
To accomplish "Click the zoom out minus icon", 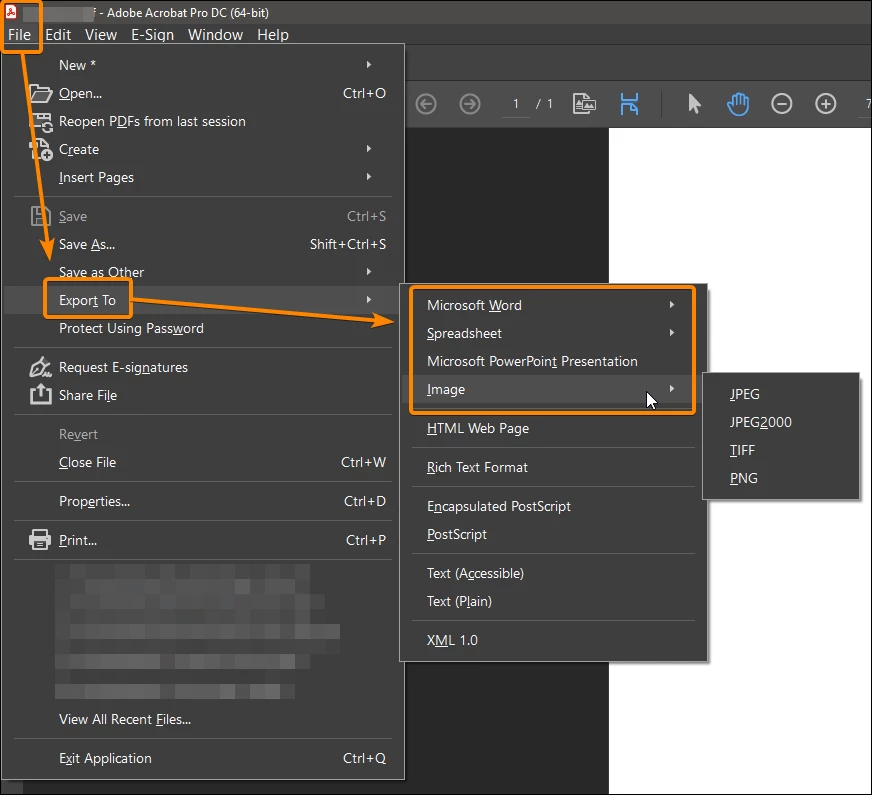I will (781, 104).
